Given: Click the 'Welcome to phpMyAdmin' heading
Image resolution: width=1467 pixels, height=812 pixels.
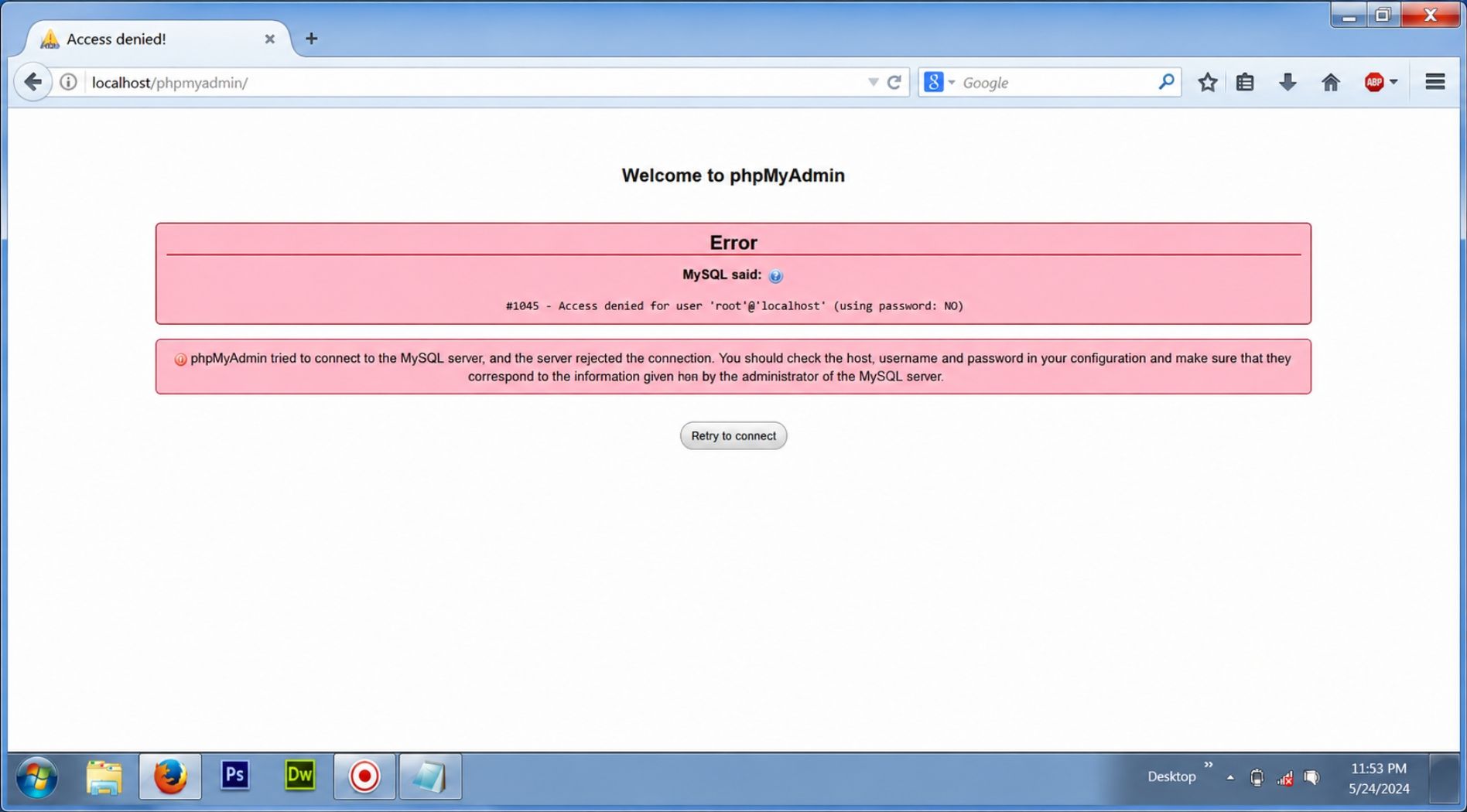Looking at the screenshot, I should [733, 176].
